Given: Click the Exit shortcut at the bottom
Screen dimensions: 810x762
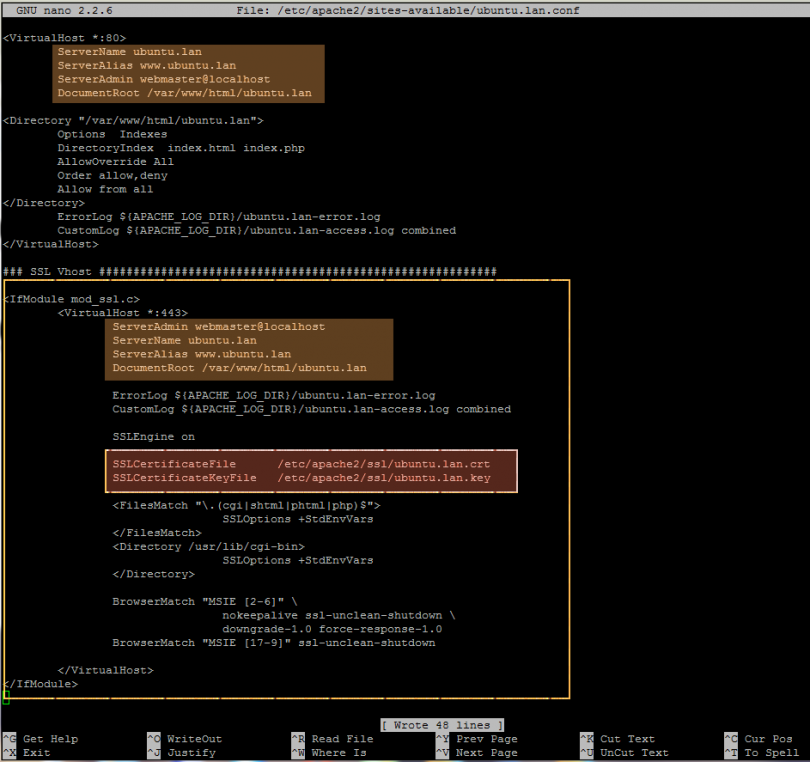Looking at the screenshot, I should 37,753.
